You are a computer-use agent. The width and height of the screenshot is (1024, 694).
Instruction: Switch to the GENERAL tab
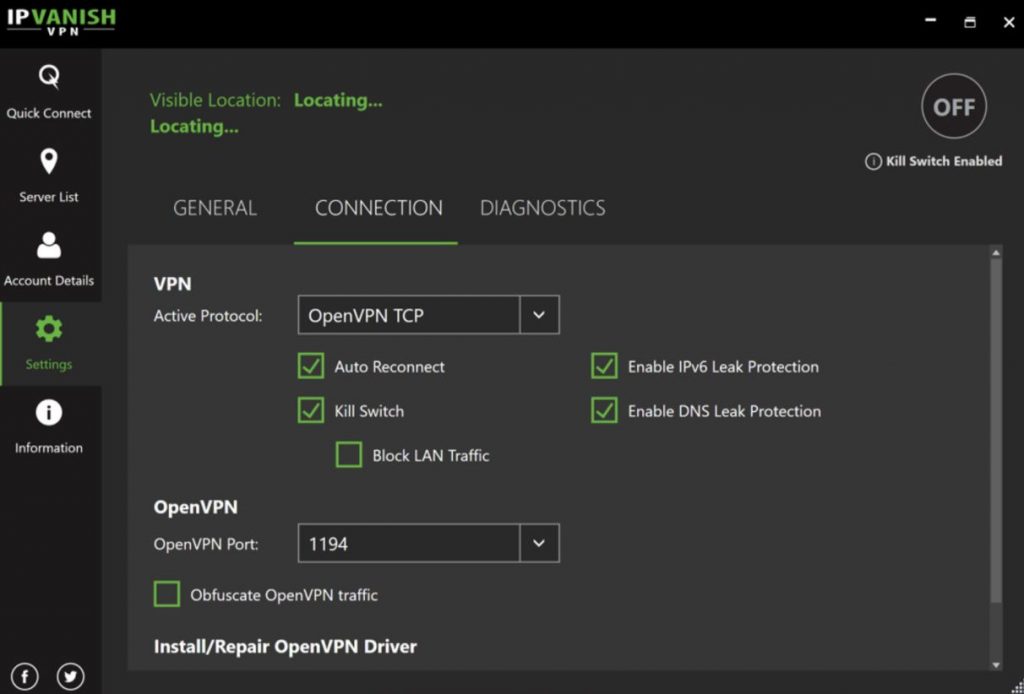(215, 208)
